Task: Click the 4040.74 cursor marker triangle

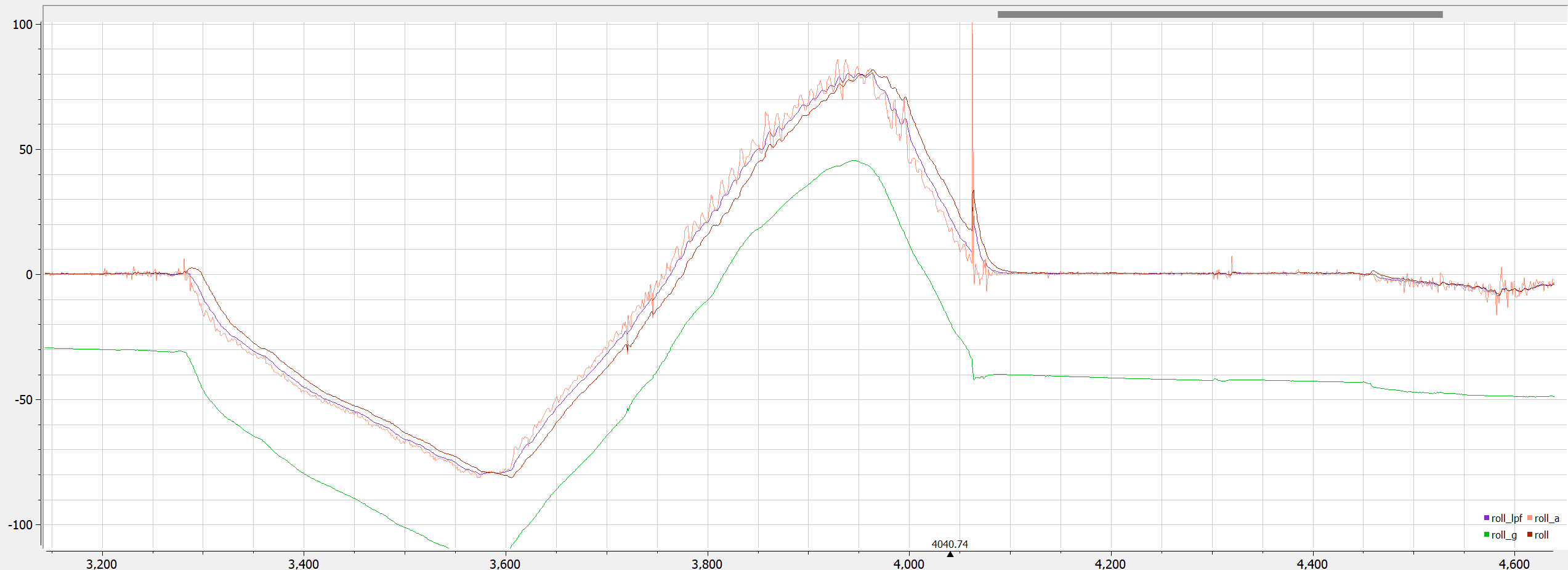Action: 950,554
